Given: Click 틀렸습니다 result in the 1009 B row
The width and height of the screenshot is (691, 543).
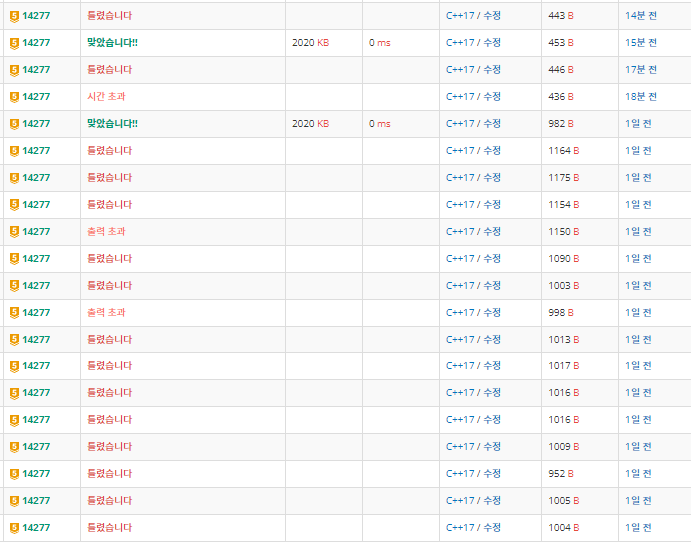Looking at the screenshot, I should (x=109, y=447).
